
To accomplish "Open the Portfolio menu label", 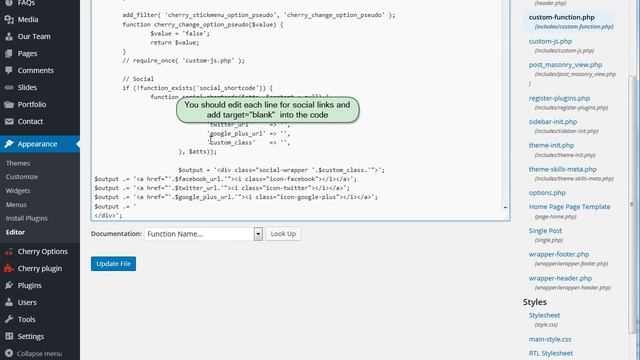I will 32,104.
